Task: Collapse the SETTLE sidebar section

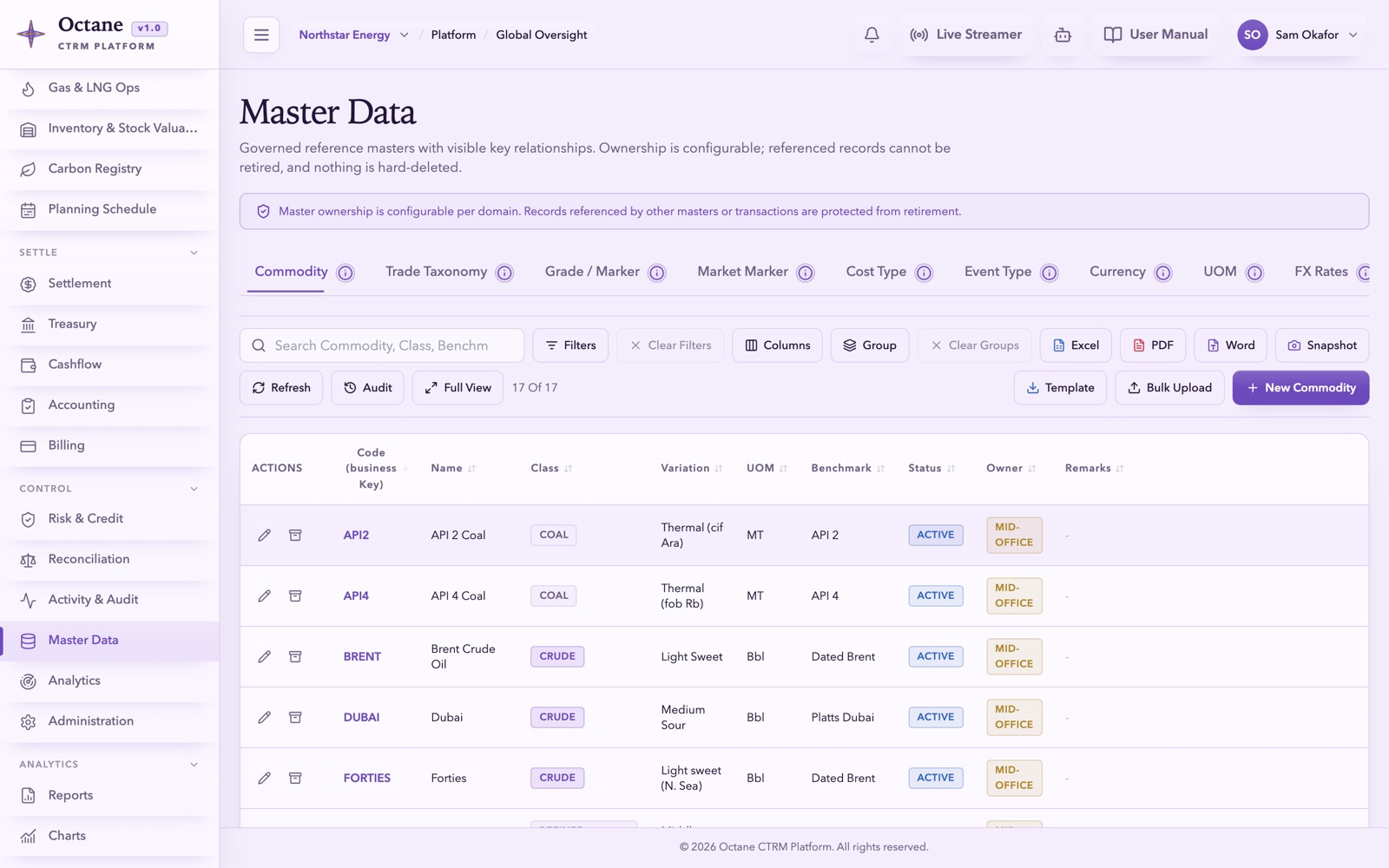Action: 194,253
